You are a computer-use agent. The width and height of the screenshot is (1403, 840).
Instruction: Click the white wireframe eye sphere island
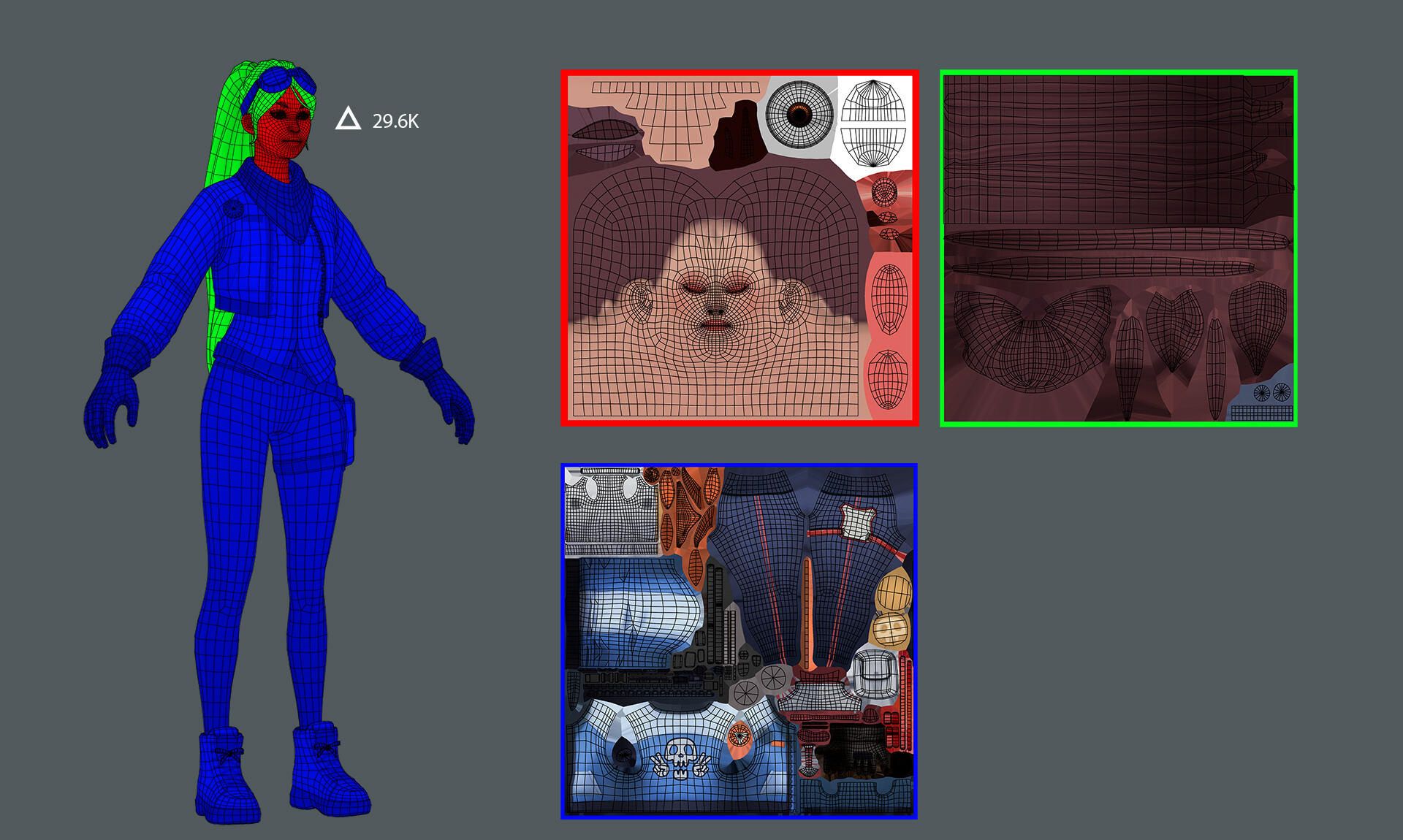point(873,123)
